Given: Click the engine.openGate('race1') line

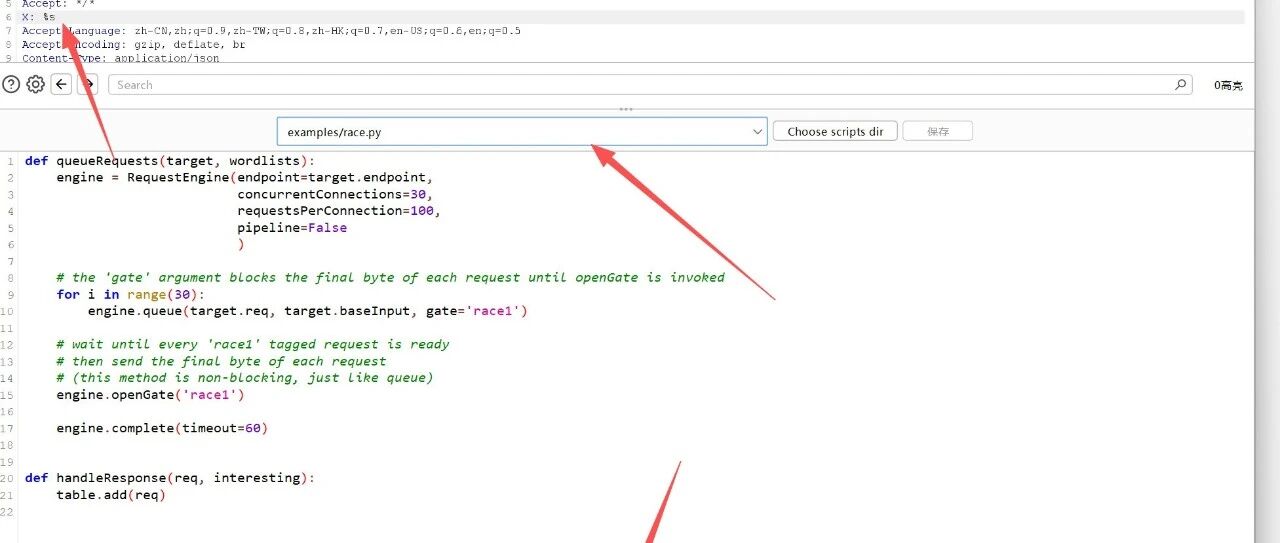Looking at the screenshot, I should (151, 395).
